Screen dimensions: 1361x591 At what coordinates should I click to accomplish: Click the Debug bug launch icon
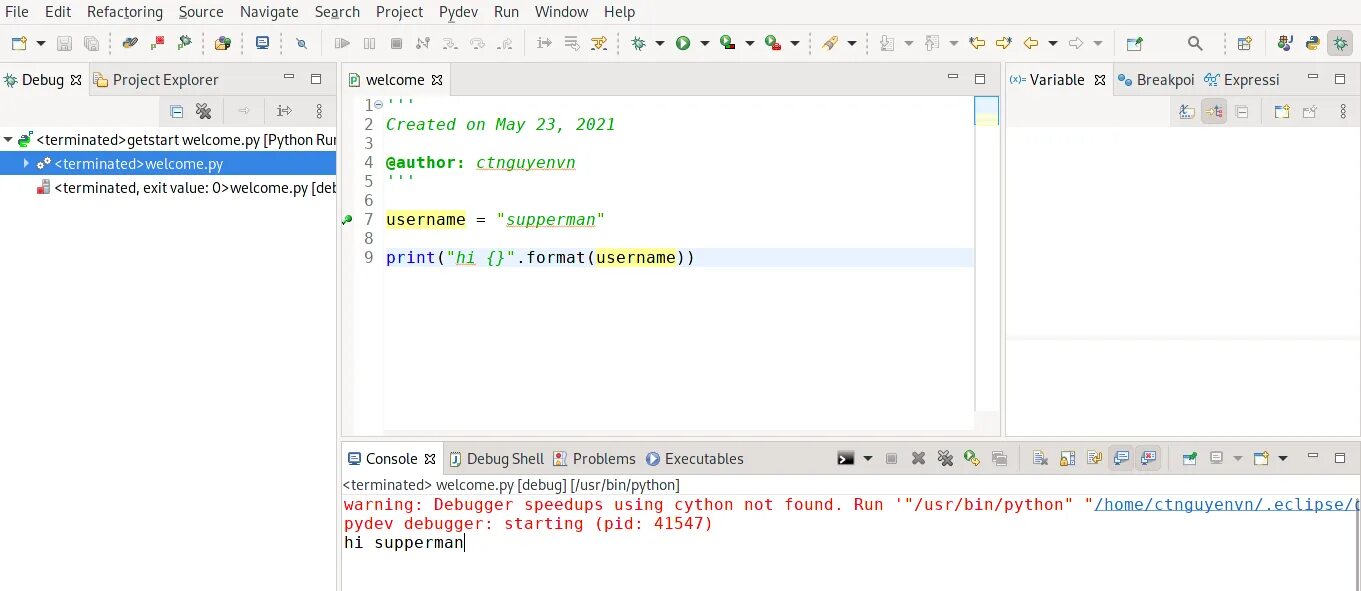click(638, 43)
